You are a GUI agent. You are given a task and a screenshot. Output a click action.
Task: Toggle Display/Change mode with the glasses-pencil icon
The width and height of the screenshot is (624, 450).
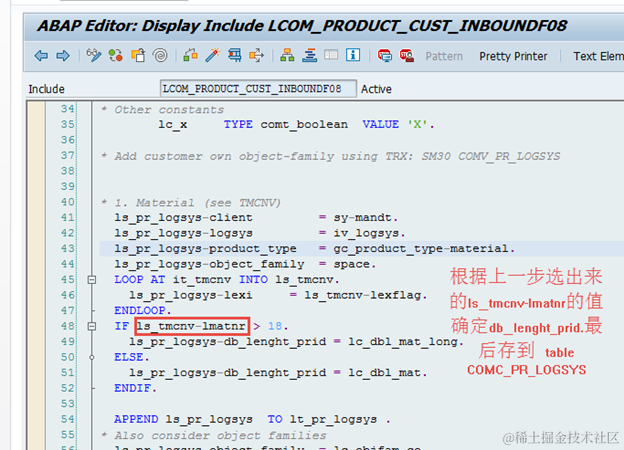[x=94, y=55]
